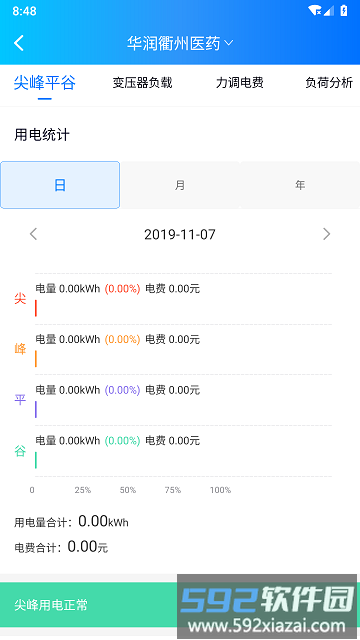Click the red 尖 category label
The height and width of the screenshot is (640, 360).
[x=20, y=299]
